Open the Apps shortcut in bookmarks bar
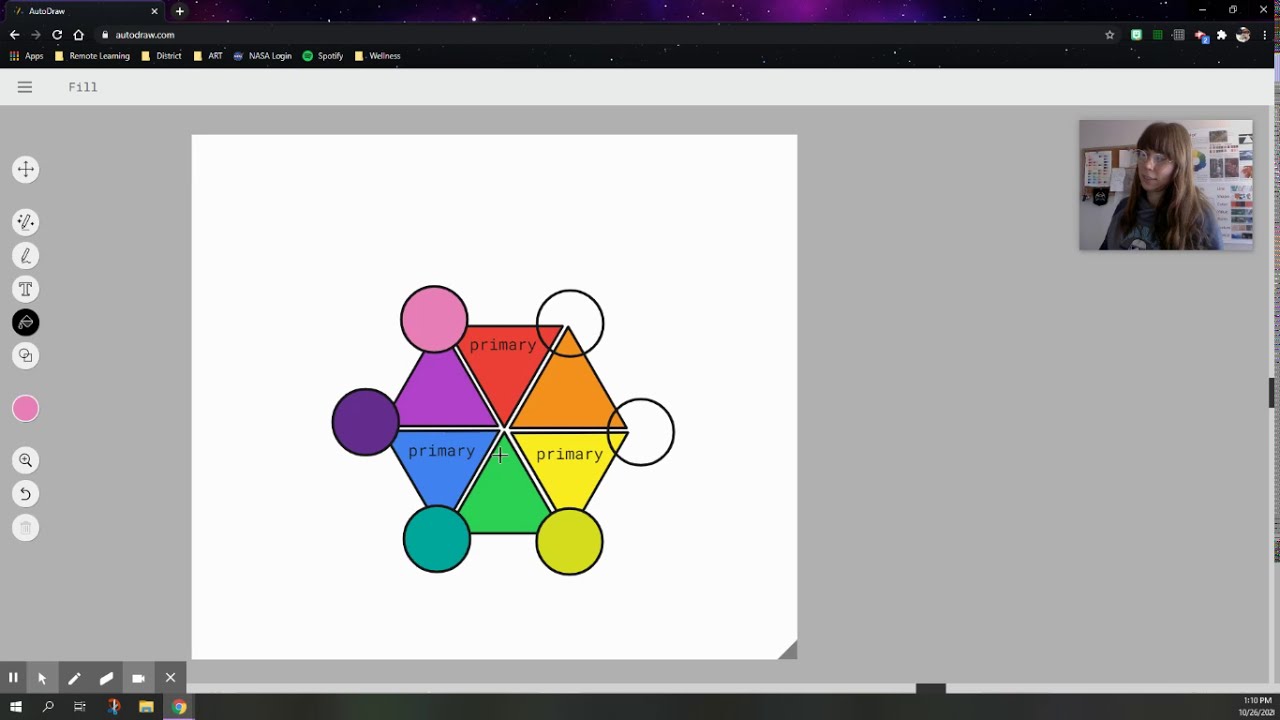 click(27, 56)
